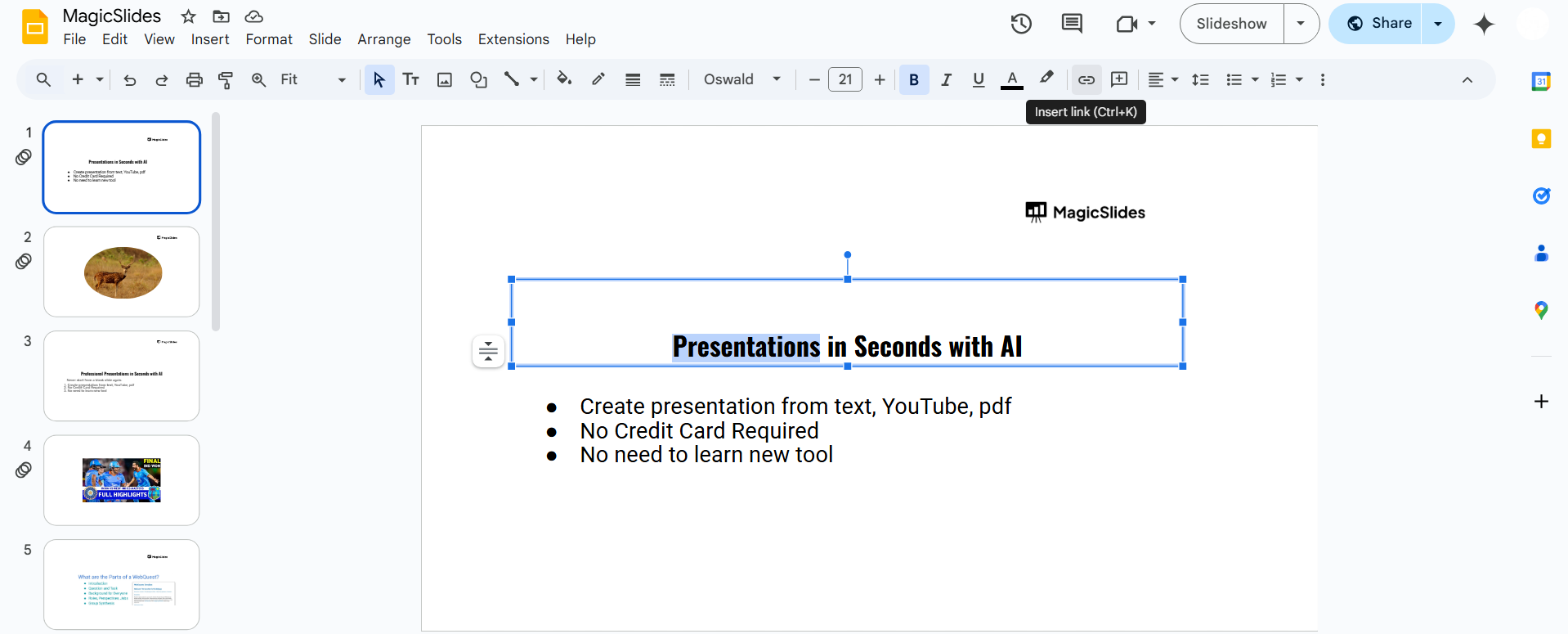Toggle Bold formatting off
Viewport: 1568px width, 634px height.
914,79
